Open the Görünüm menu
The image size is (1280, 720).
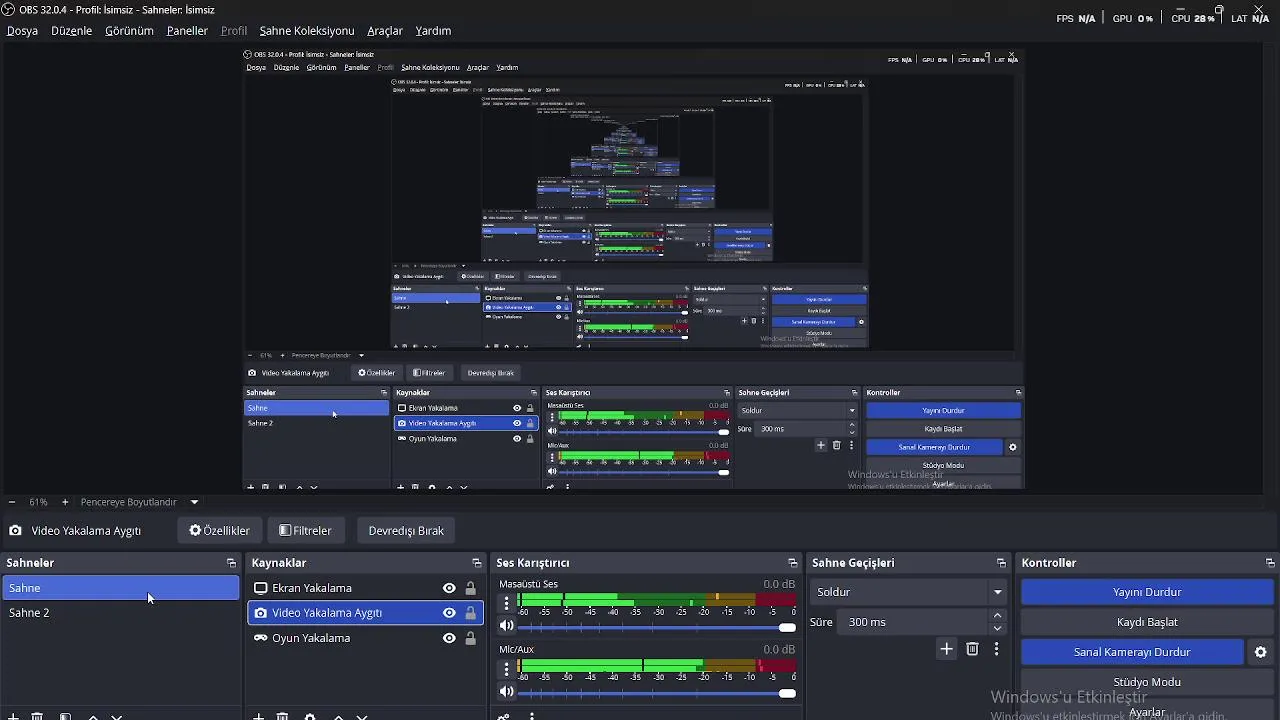[x=129, y=31]
